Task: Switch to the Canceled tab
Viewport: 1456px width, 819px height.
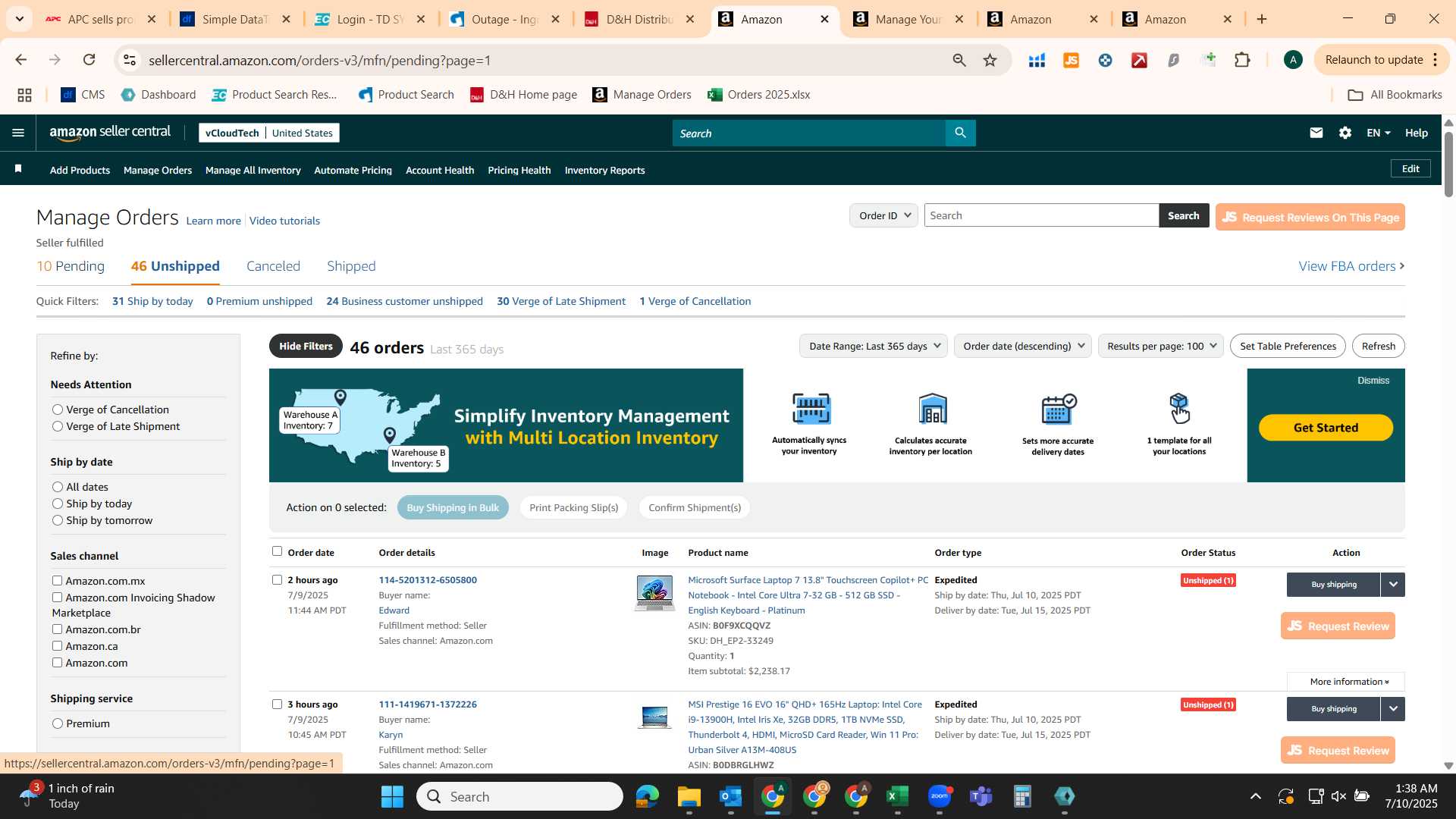Action: coord(273,266)
